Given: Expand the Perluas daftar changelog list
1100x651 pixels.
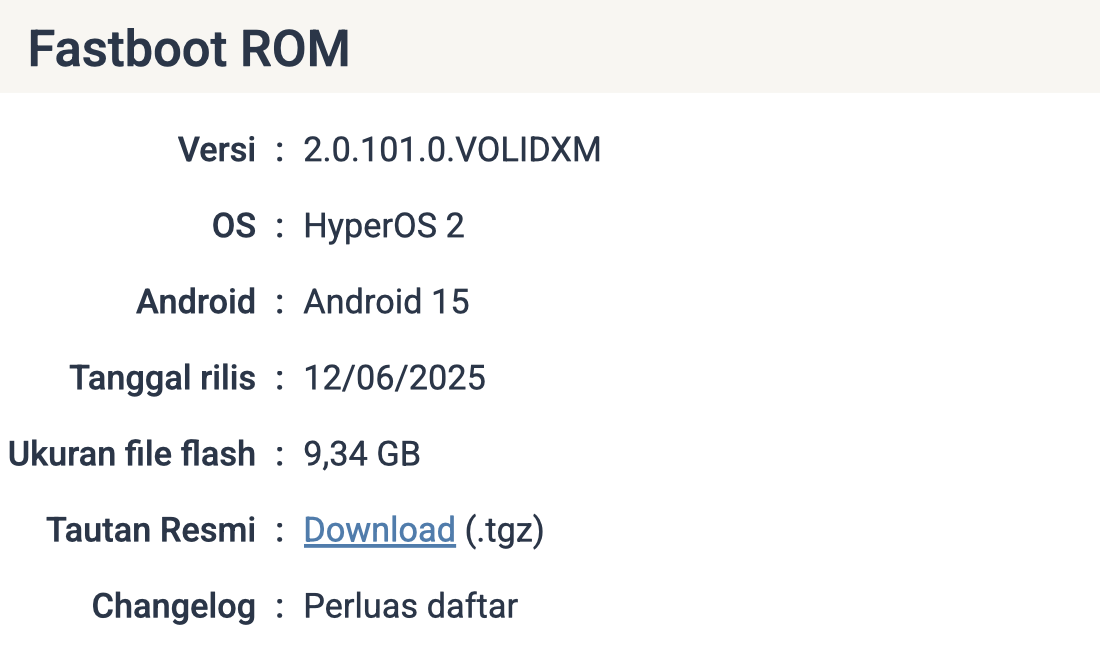Looking at the screenshot, I should tap(410, 606).
